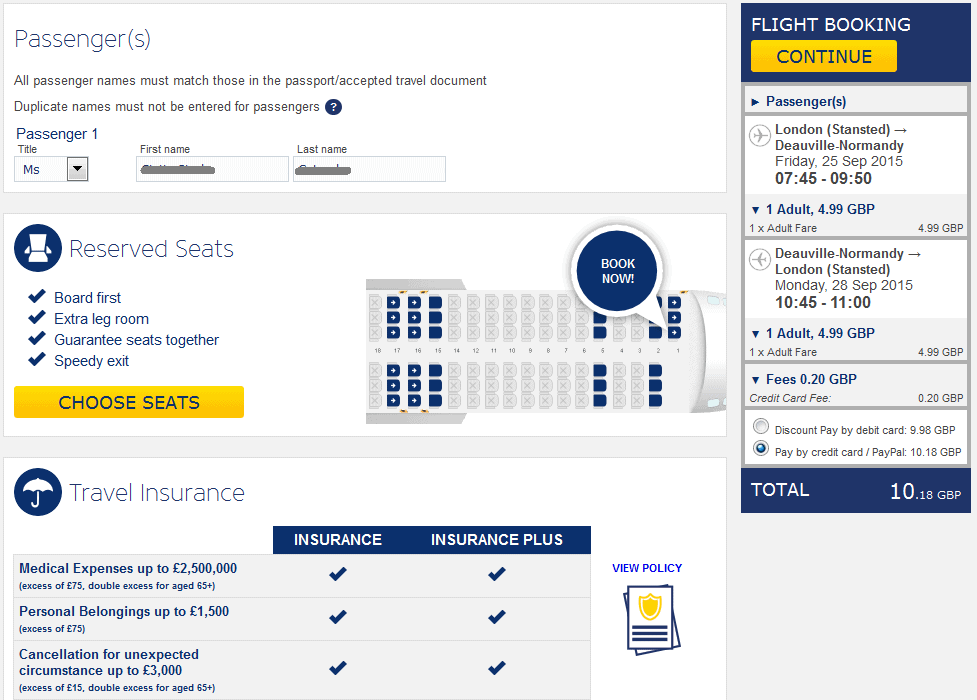Select pay by credit card / PayPal option
This screenshot has height=700, width=977.
761,448
